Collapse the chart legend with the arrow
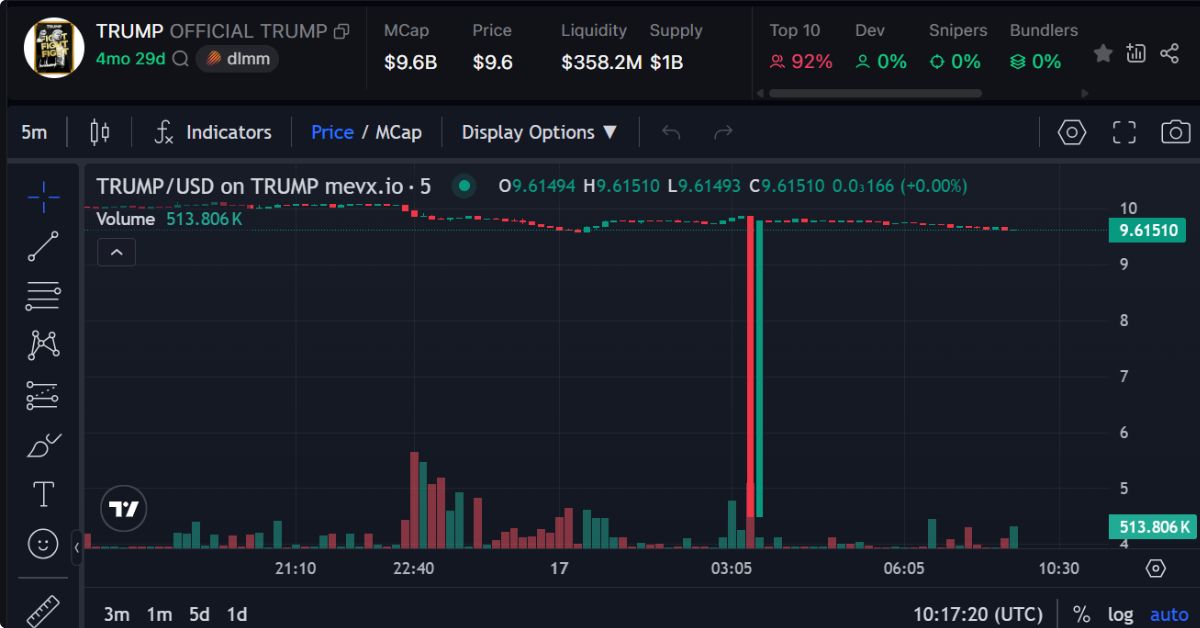 click(x=116, y=252)
